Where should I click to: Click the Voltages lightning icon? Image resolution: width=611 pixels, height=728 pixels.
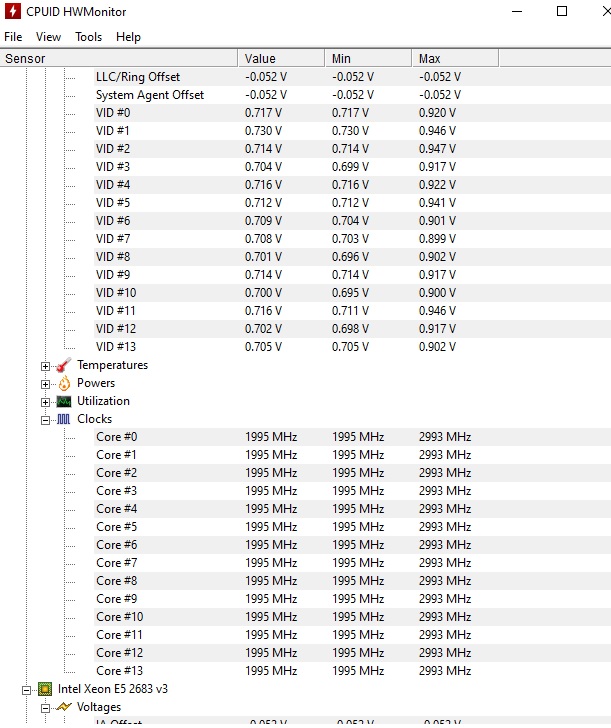pos(64,707)
